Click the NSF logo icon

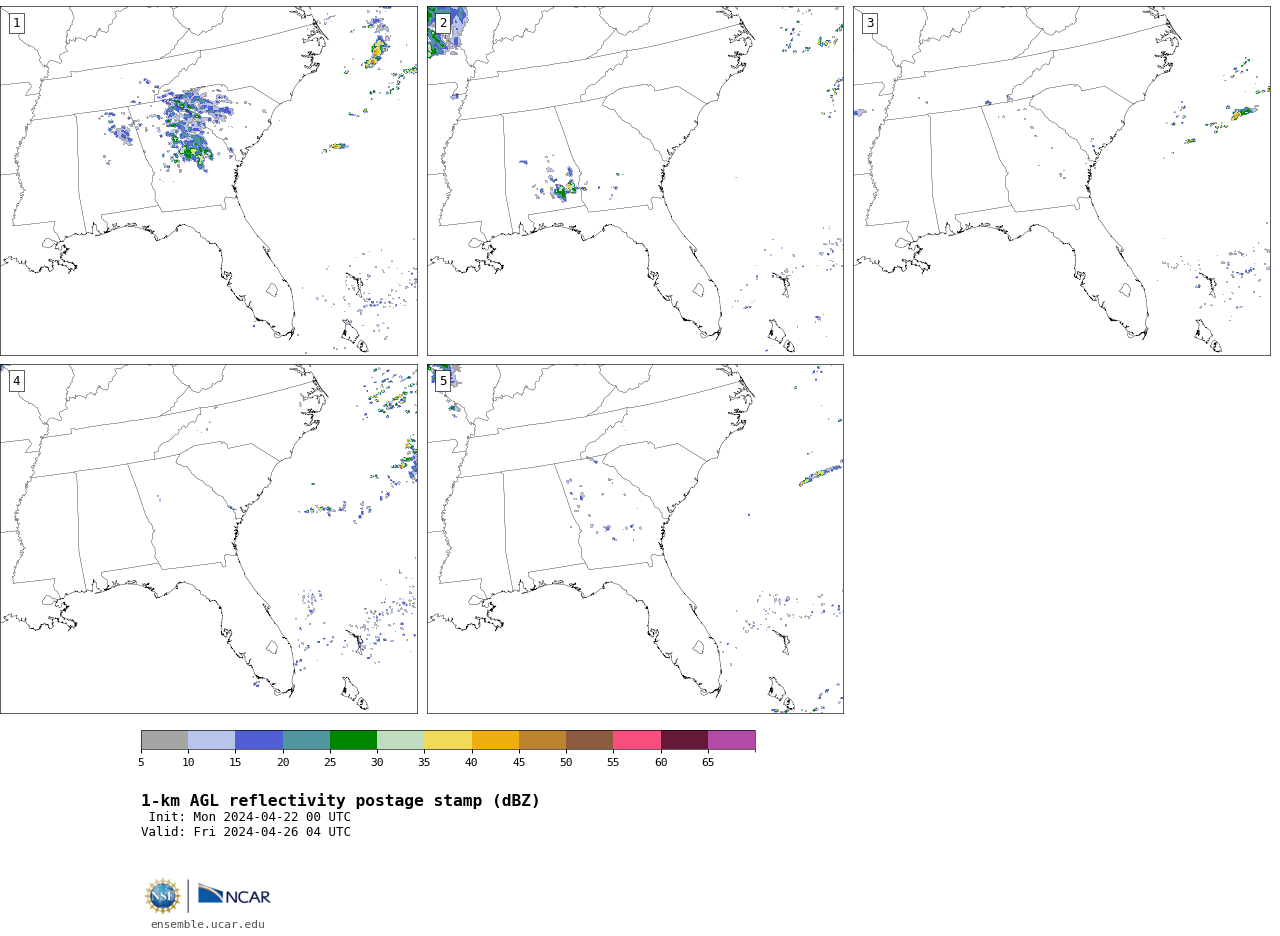pyautogui.click(x=163, y=896)
